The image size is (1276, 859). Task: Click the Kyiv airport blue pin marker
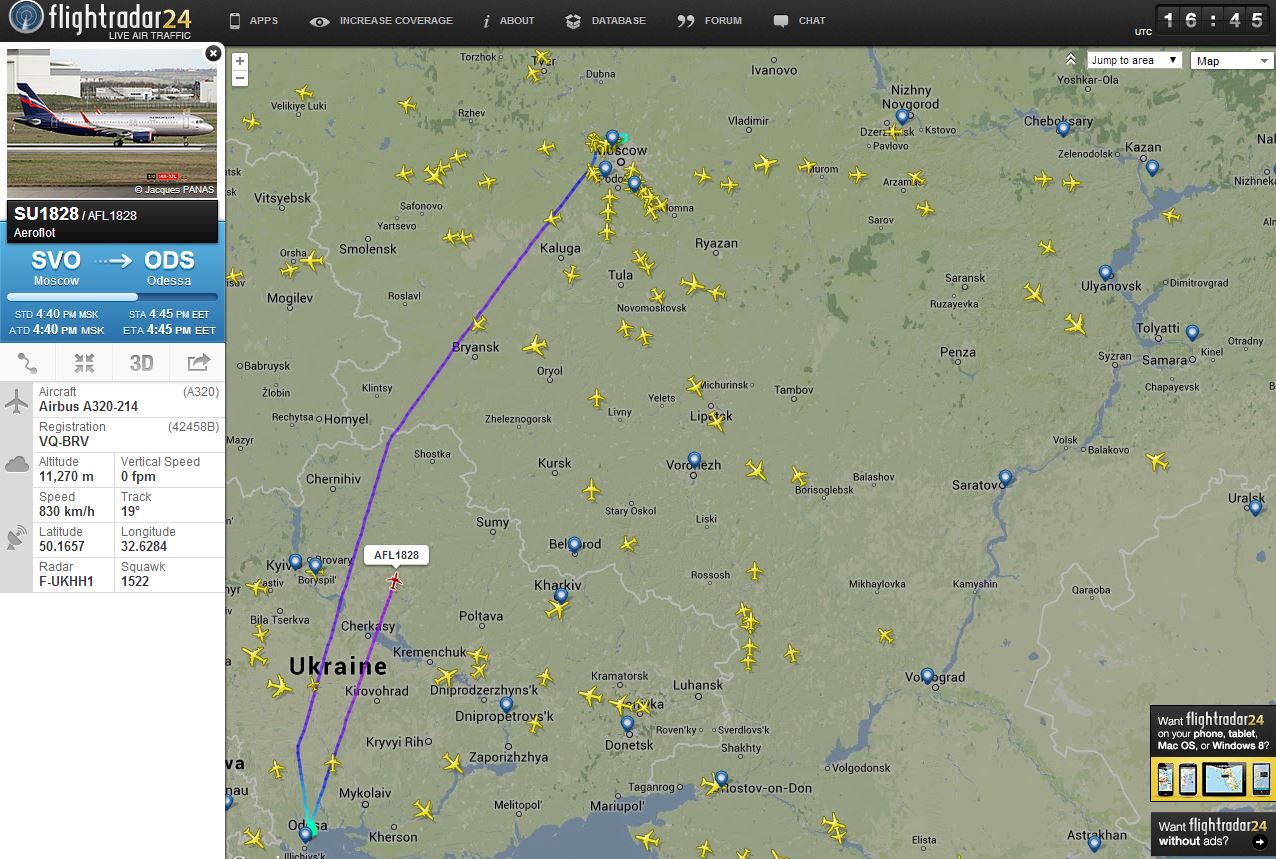coord(295,563)
